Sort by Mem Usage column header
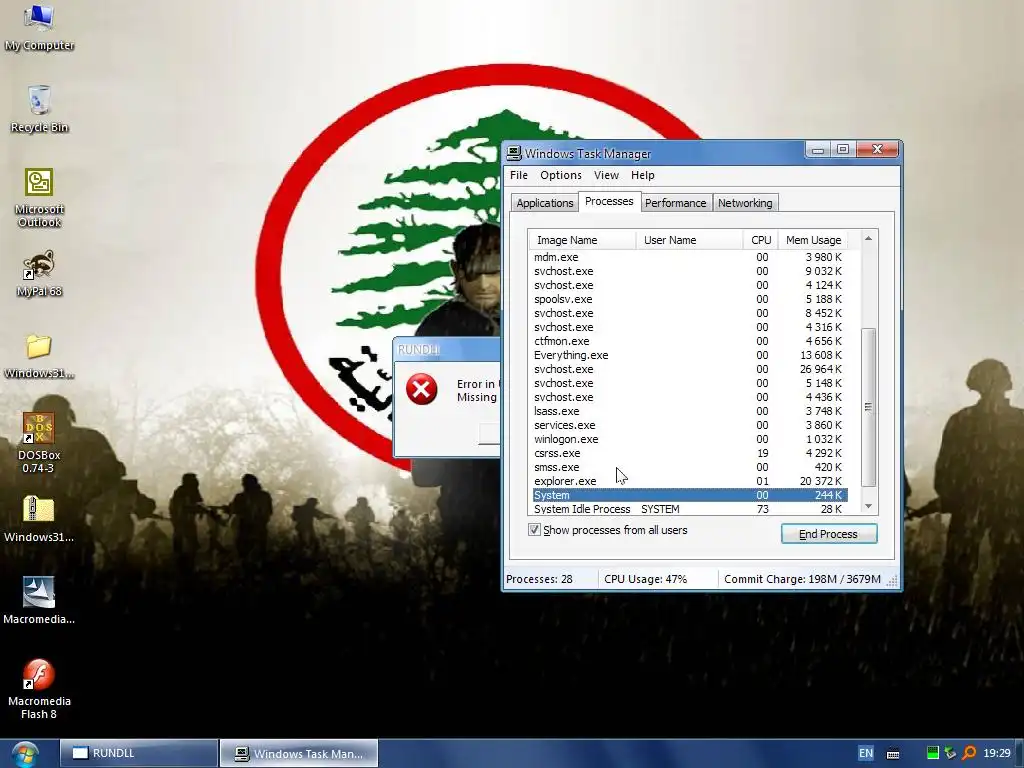This screenshot has height=768, width=1024. pos(813,240)
